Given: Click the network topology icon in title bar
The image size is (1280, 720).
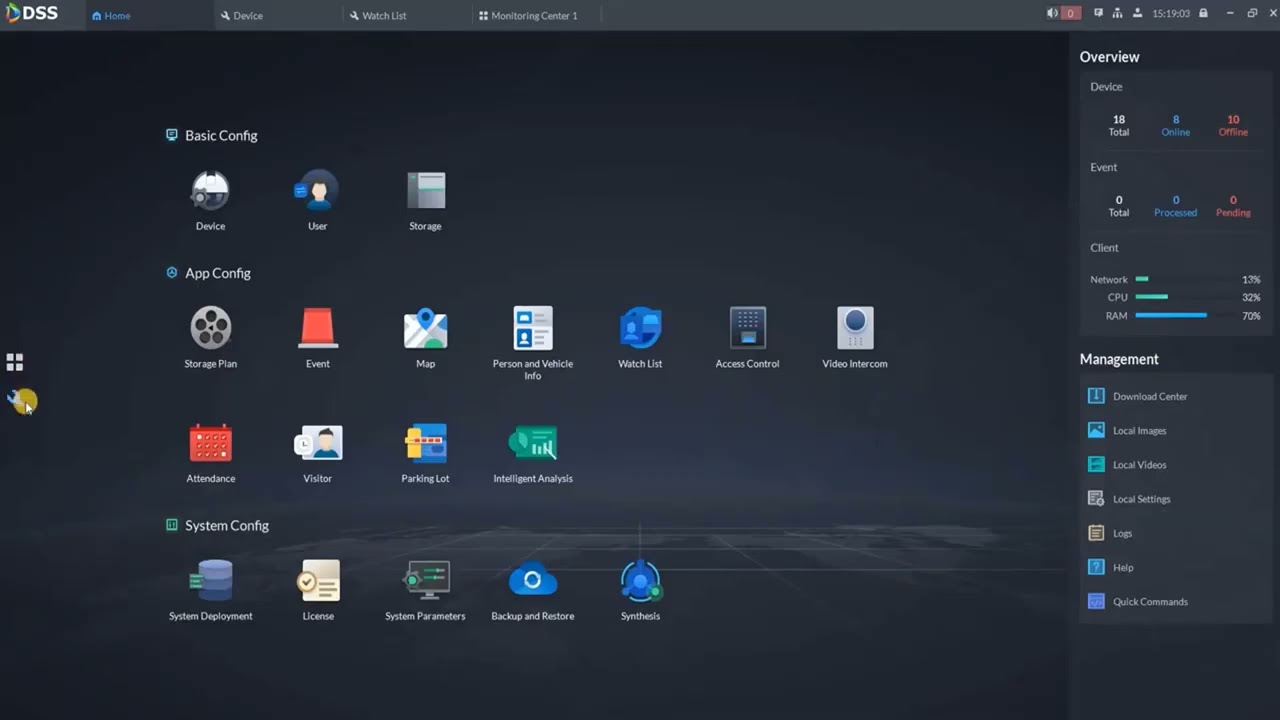Looking at the screenshot, I should [x=1117, y=14].
